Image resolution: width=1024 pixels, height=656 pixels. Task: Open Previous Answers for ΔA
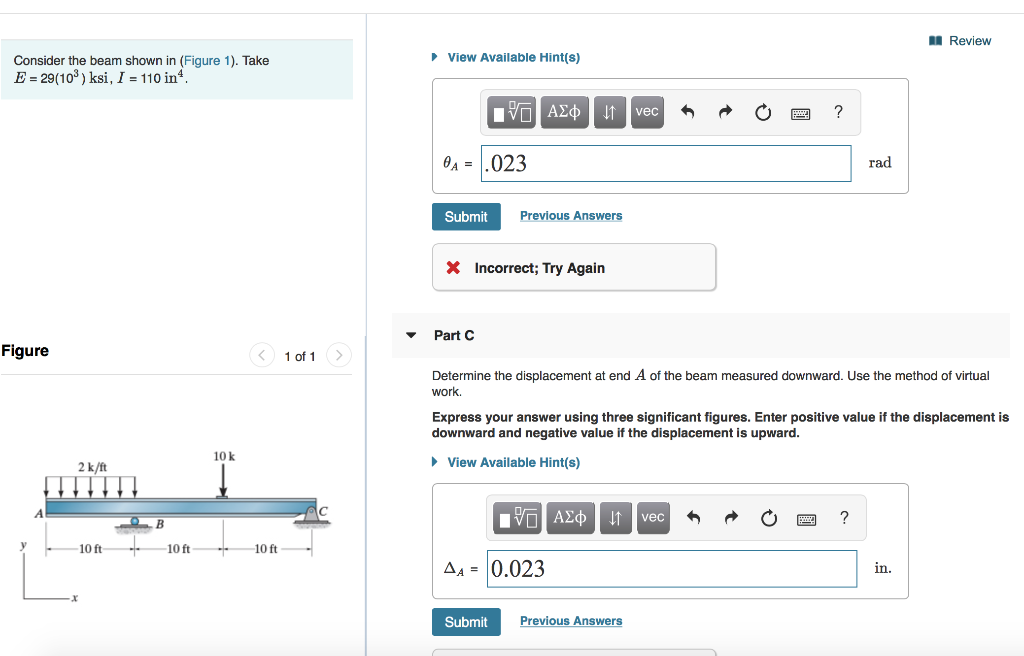[x=571, y=621]
